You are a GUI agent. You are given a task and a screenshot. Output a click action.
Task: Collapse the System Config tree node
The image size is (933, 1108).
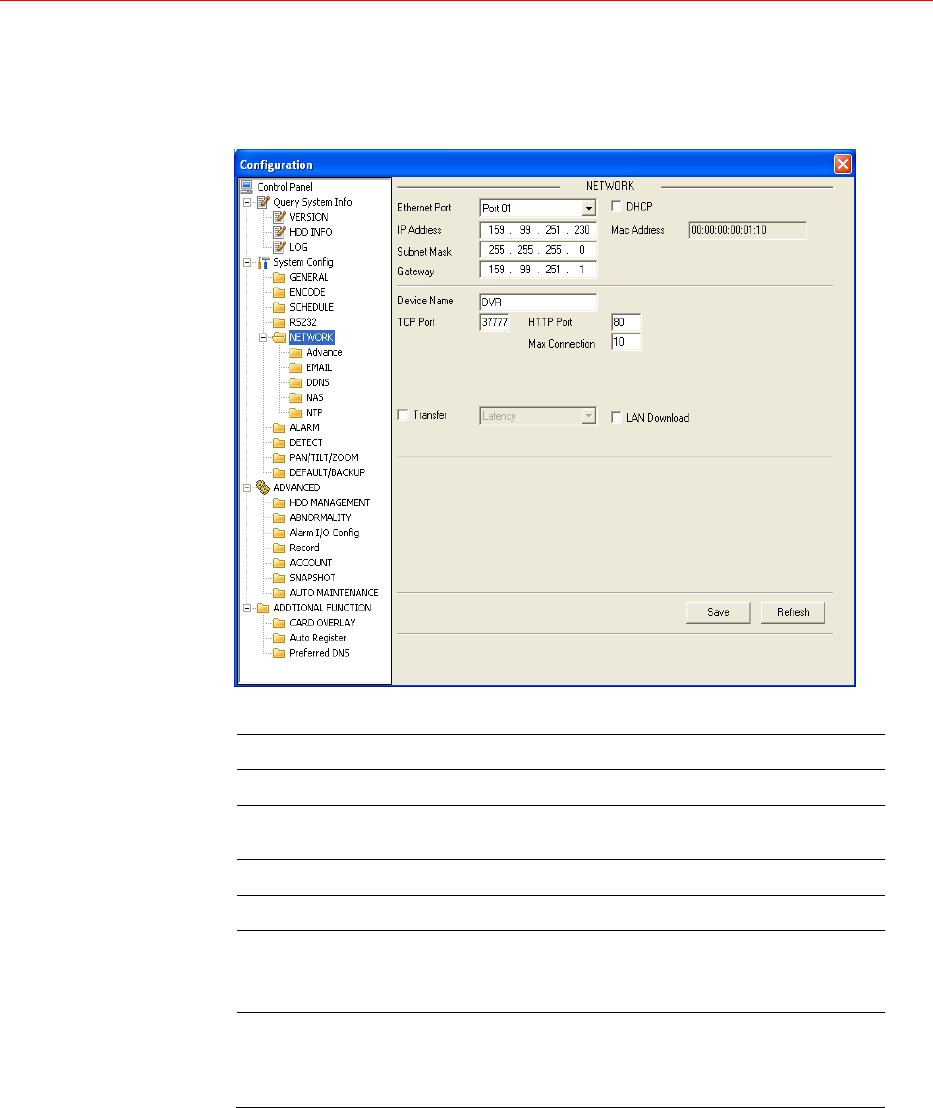[x=247, y=262]
